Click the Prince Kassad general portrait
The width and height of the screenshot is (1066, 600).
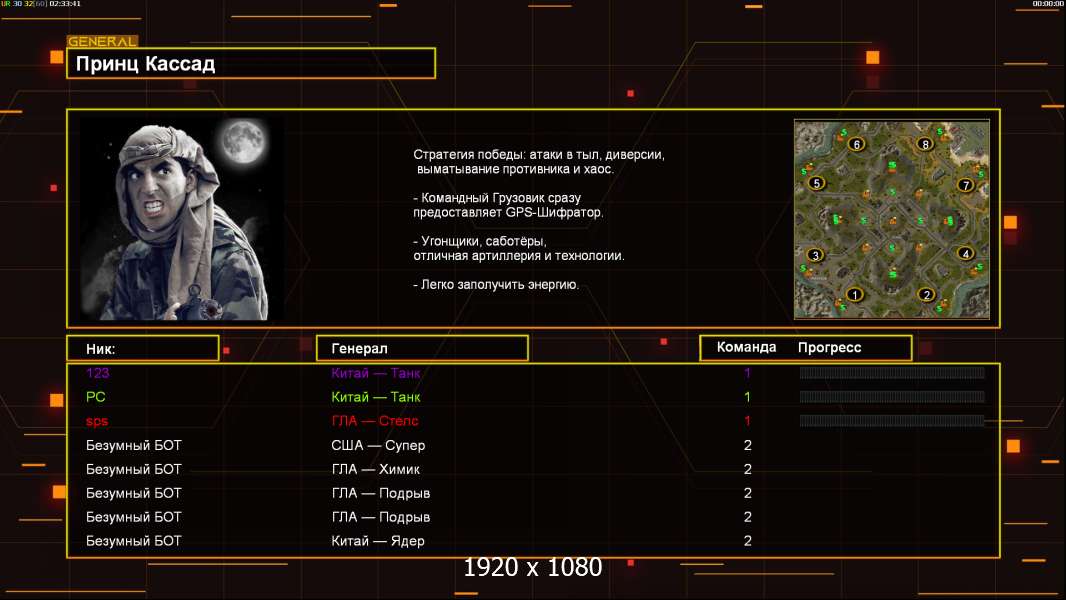tap(181, 219)
